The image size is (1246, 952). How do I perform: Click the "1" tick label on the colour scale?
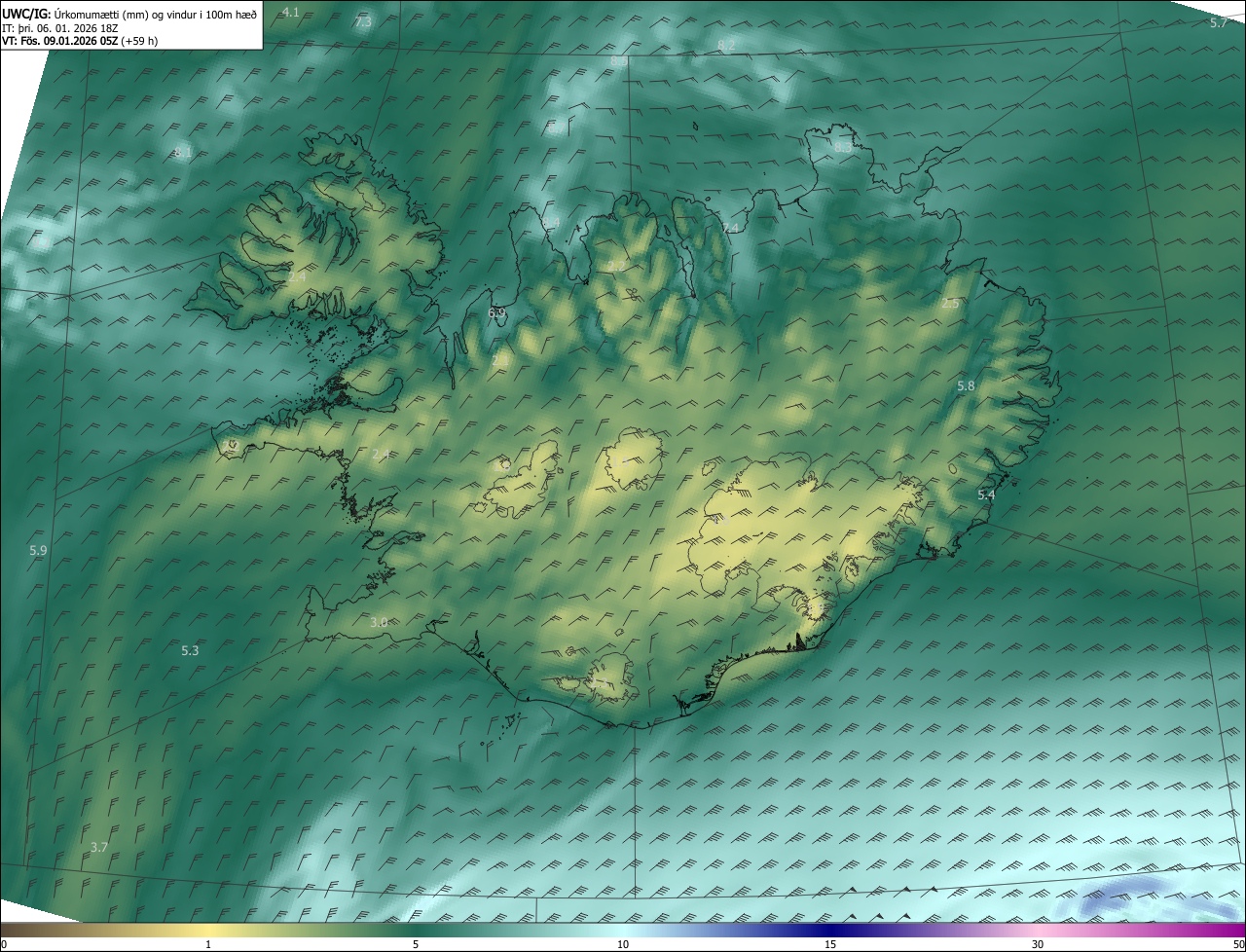(208, 945)
